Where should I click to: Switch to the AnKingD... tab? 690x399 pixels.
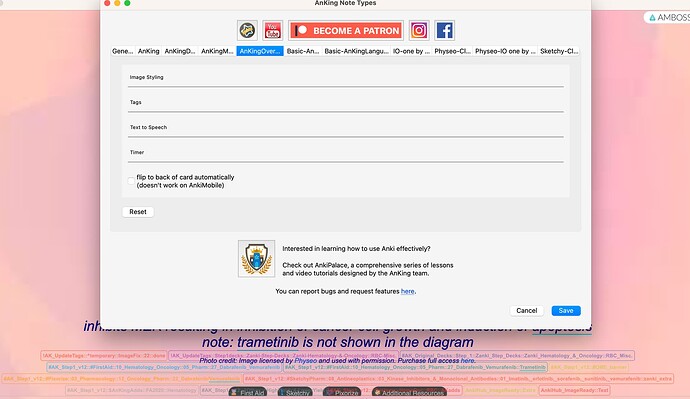[x=180, y=51]
